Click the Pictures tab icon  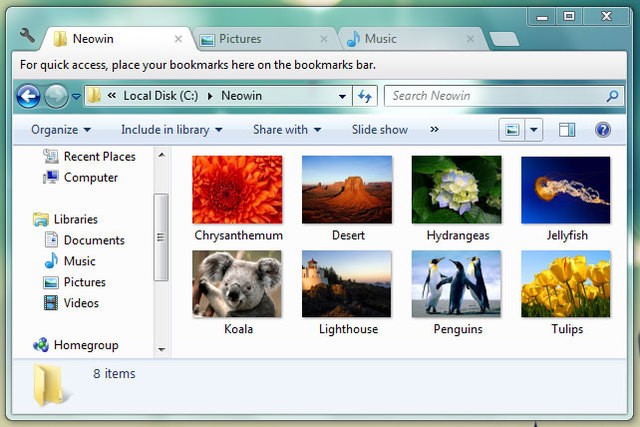point(207,40)
